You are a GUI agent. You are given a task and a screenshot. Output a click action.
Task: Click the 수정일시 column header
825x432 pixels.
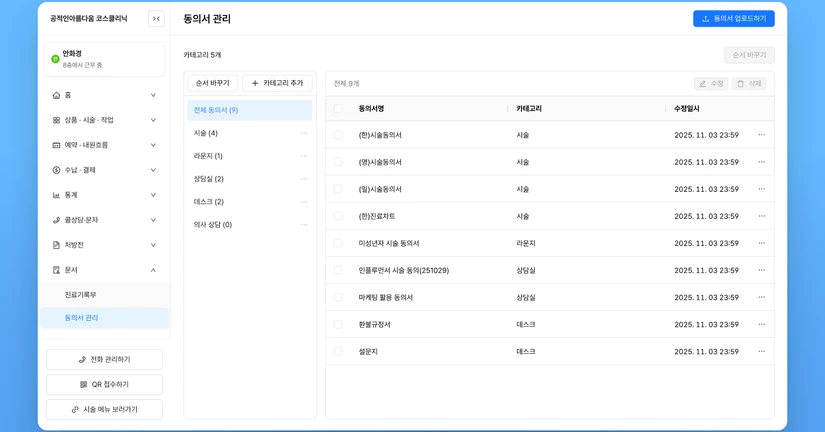tap(687, 108)
